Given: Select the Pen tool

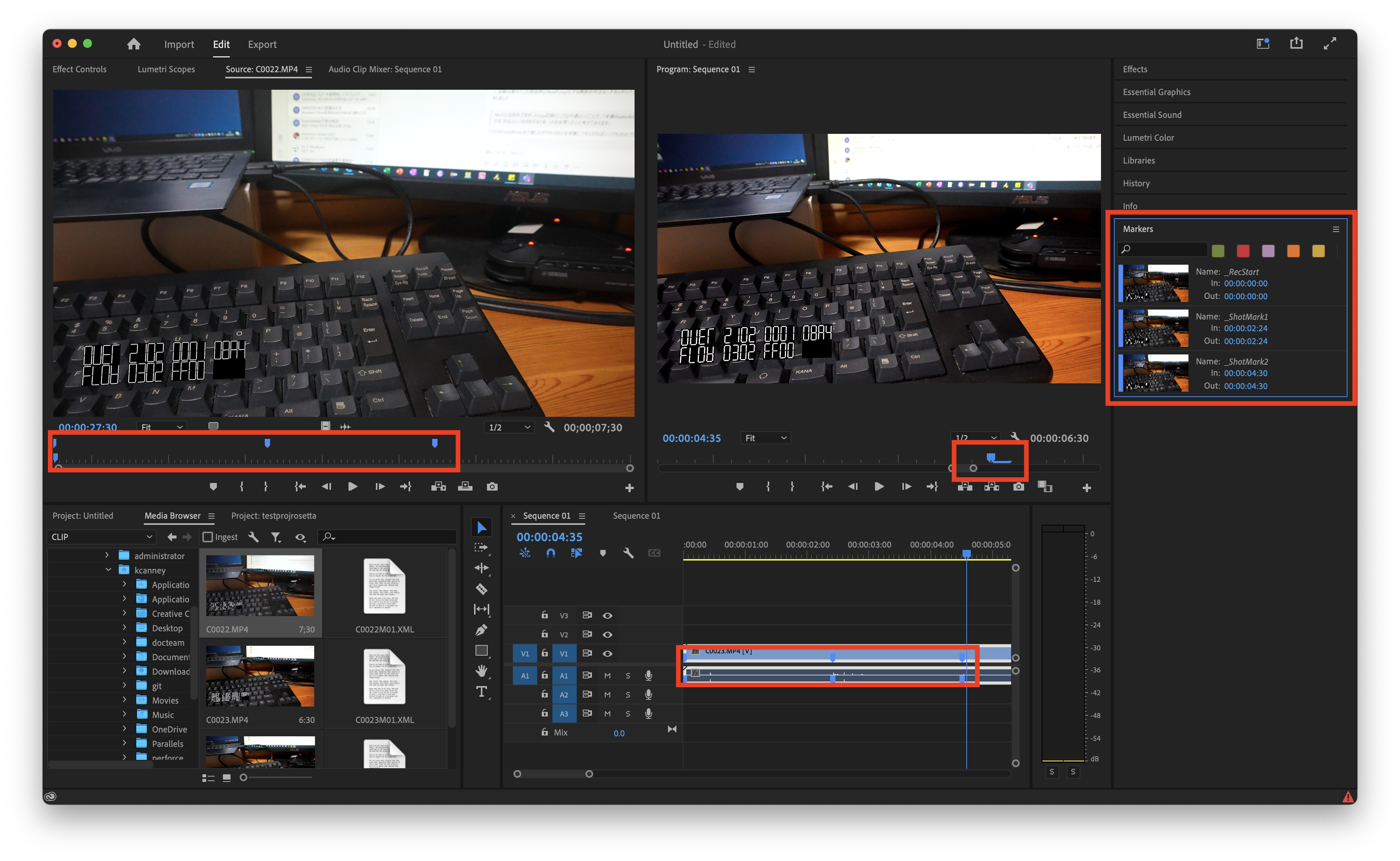Looking at the screenshot, I should 481,630.
